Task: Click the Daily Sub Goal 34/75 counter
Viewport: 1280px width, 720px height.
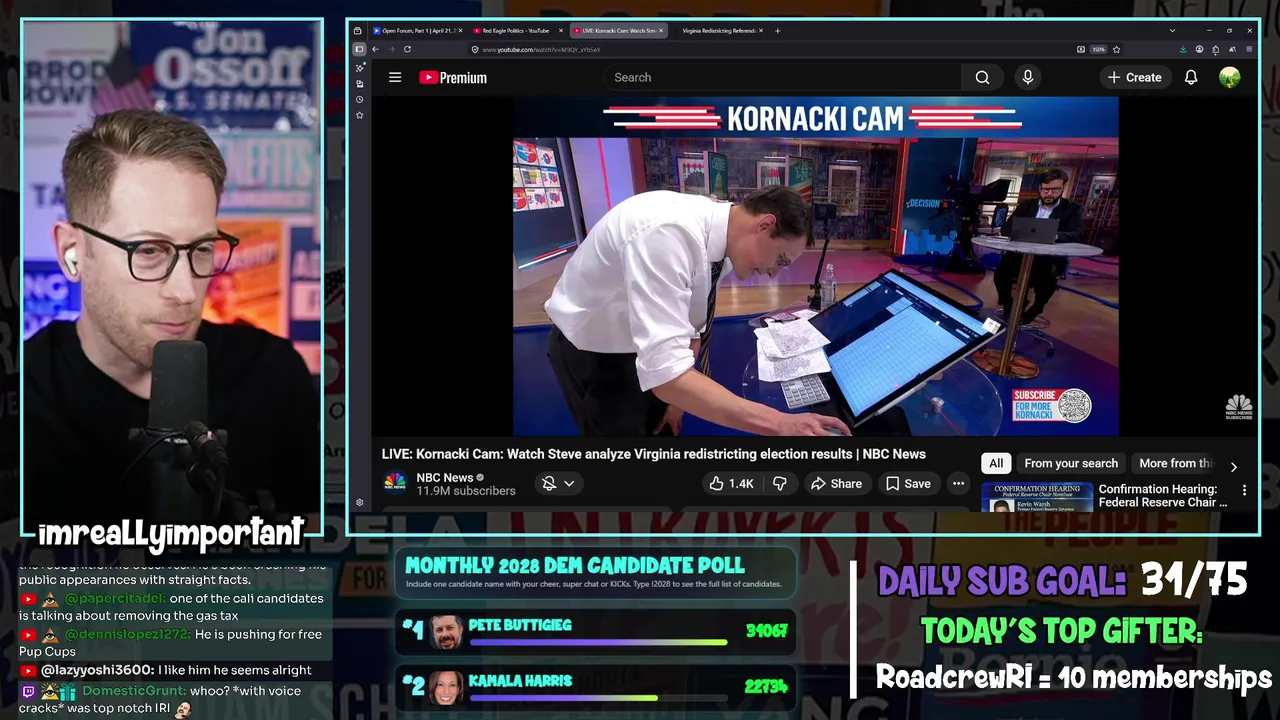Action: (1062, 580)
